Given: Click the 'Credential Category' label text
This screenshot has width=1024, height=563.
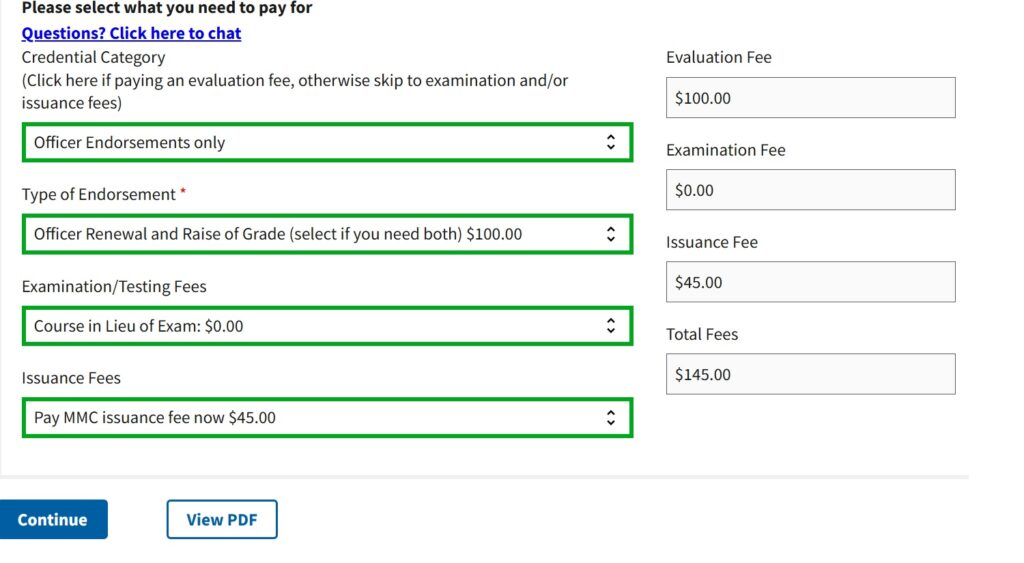Looking at the screenshot, I should [x=93, y=57].
